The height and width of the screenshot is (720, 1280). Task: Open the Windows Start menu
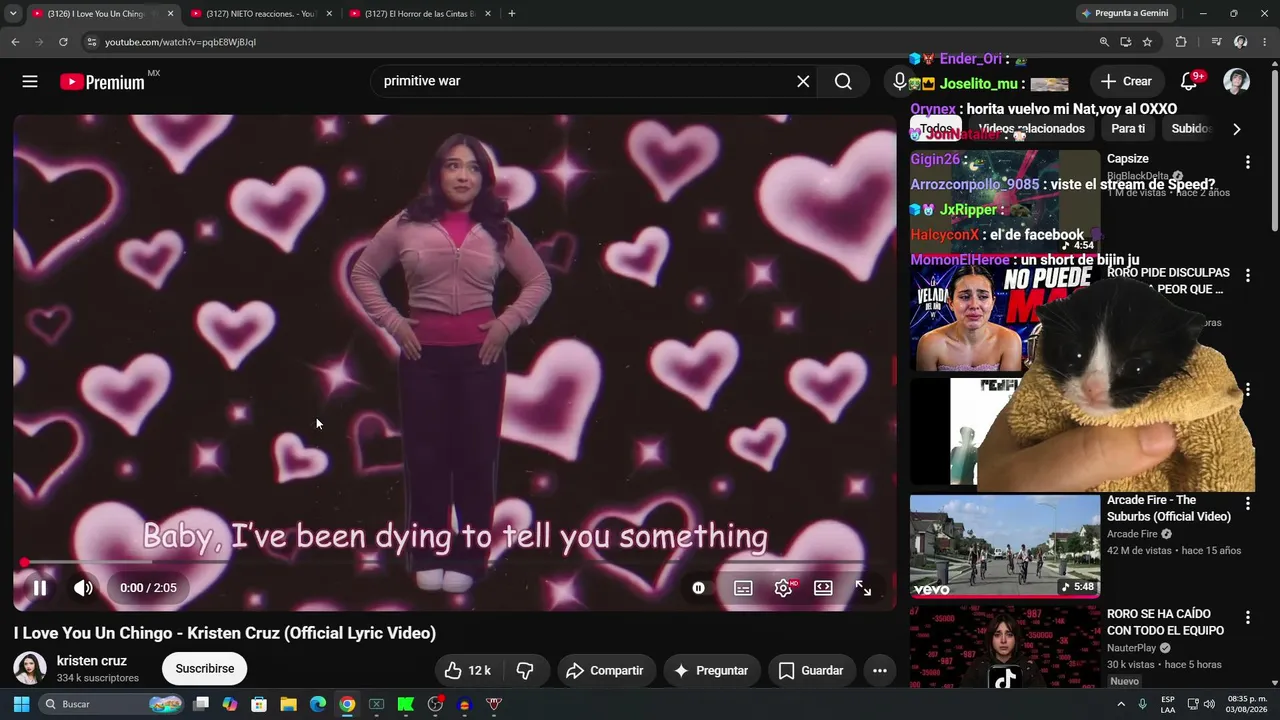[x=20, y=704]
